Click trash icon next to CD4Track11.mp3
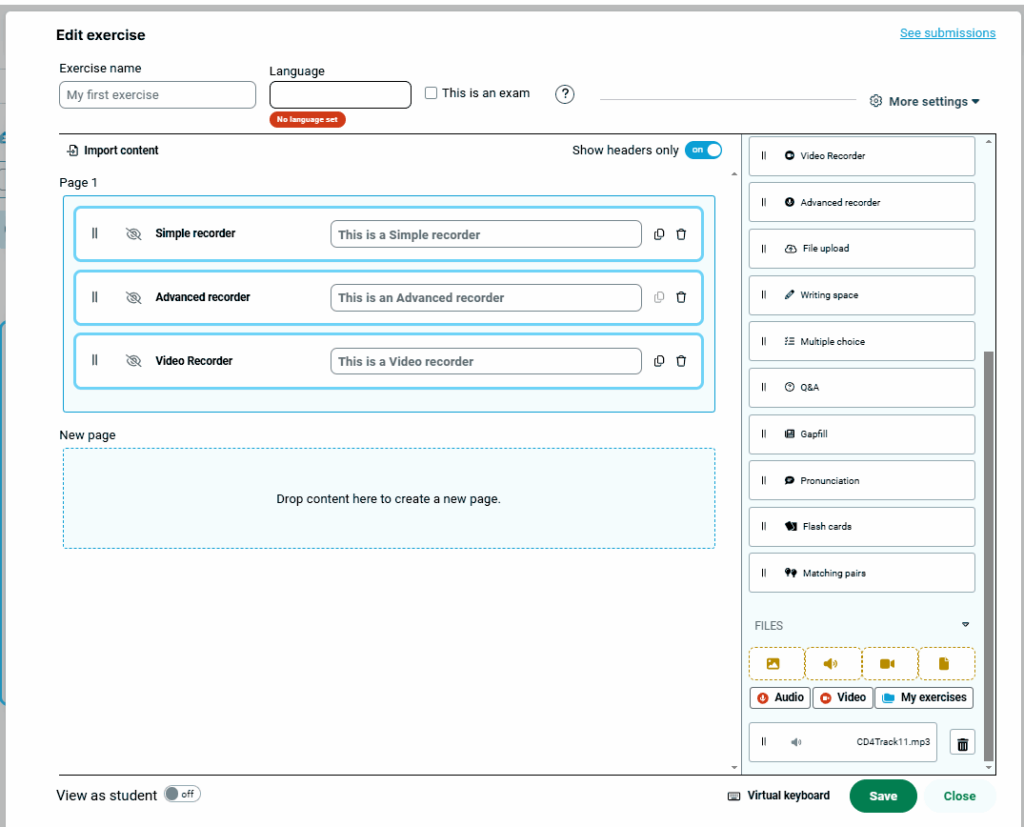The image size is (1024, 827). click(962, 743)
